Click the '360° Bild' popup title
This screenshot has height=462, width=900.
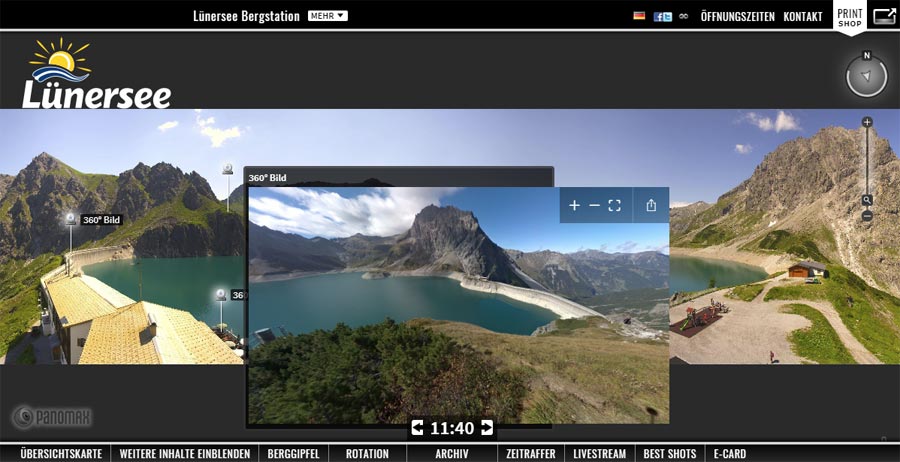[x=267, y=178]
